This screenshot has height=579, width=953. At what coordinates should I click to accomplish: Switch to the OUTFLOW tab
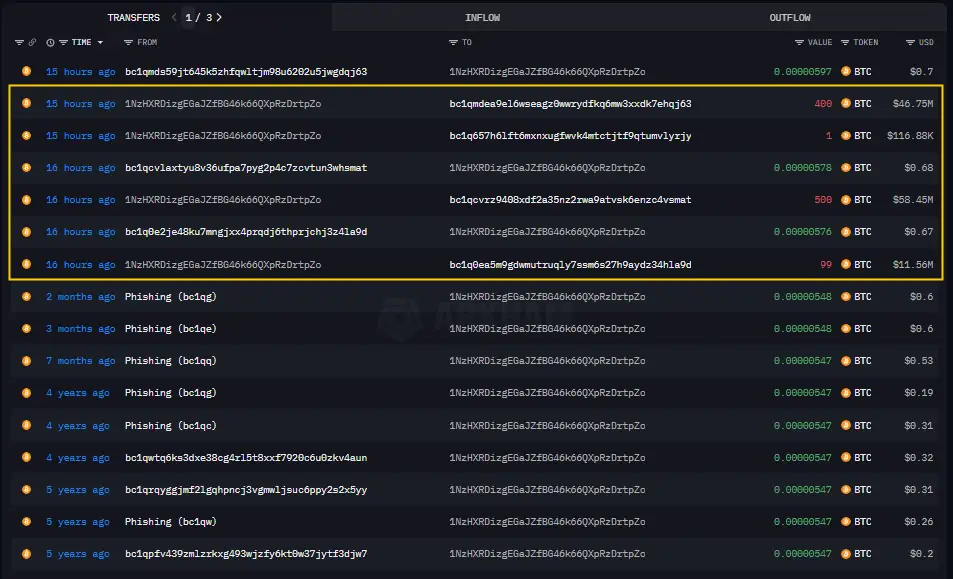tap(789, 17)
